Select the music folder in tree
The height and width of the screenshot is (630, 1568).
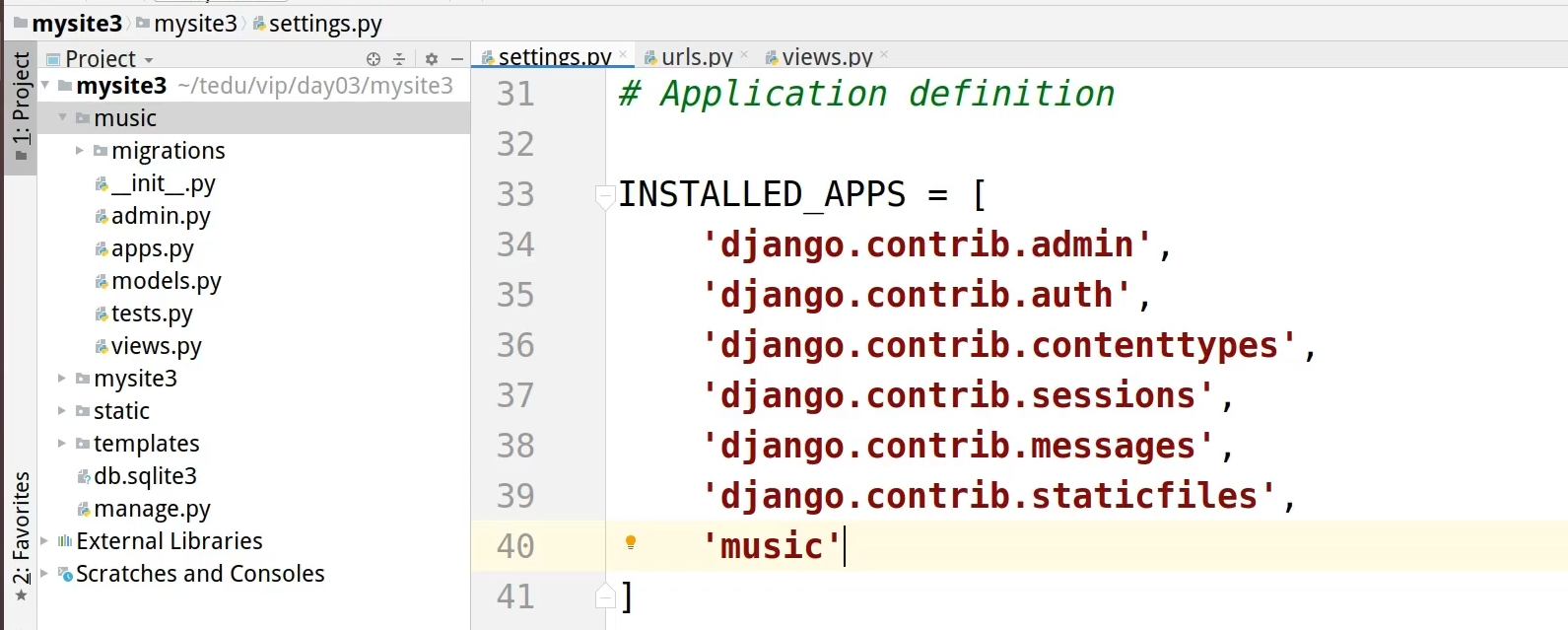pyautogui.click(x=125, y=118)
